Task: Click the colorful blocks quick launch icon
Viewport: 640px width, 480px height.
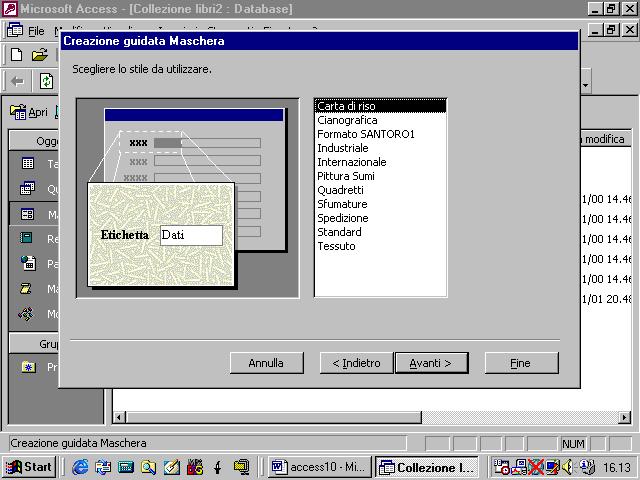Action: [x=195, y=467]
